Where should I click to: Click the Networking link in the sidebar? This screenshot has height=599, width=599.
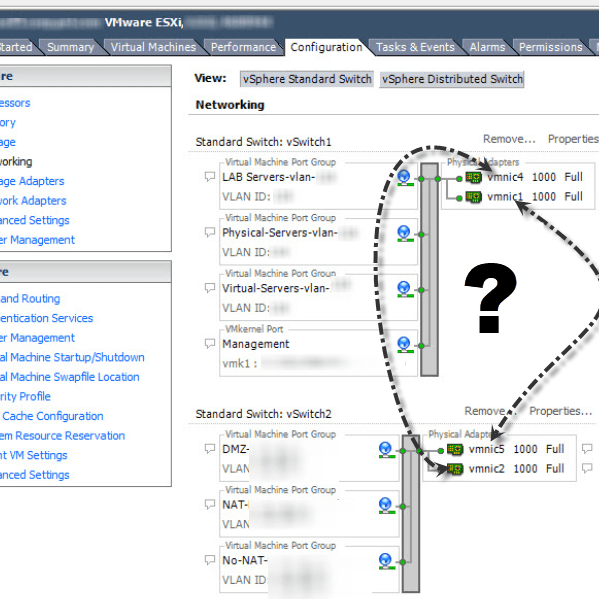coord(16,162)
